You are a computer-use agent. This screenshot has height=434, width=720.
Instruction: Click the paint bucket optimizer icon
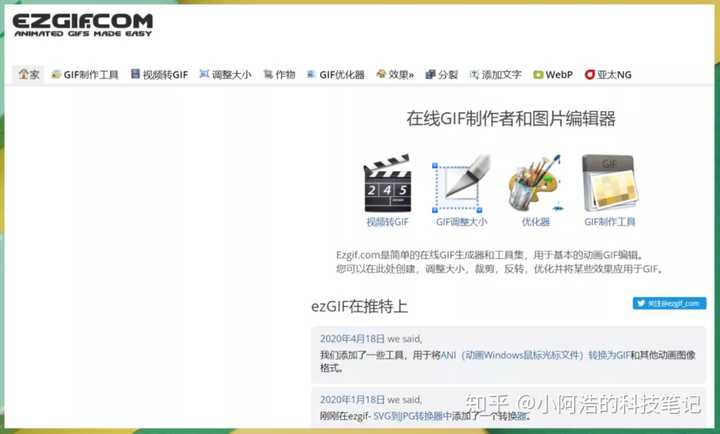pyautogui.click(x=535, y=184)
